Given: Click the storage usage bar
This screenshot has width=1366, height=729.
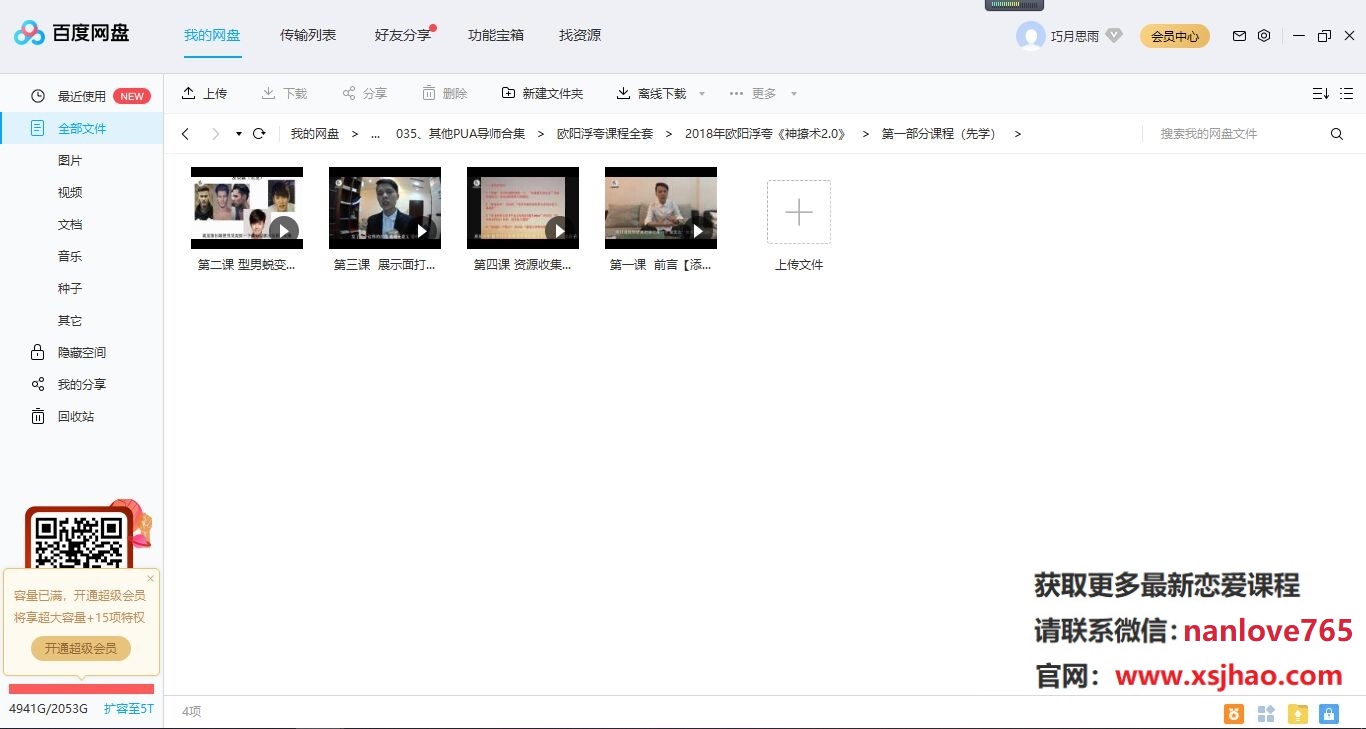Looking at the screenshot, I should 81,688.
